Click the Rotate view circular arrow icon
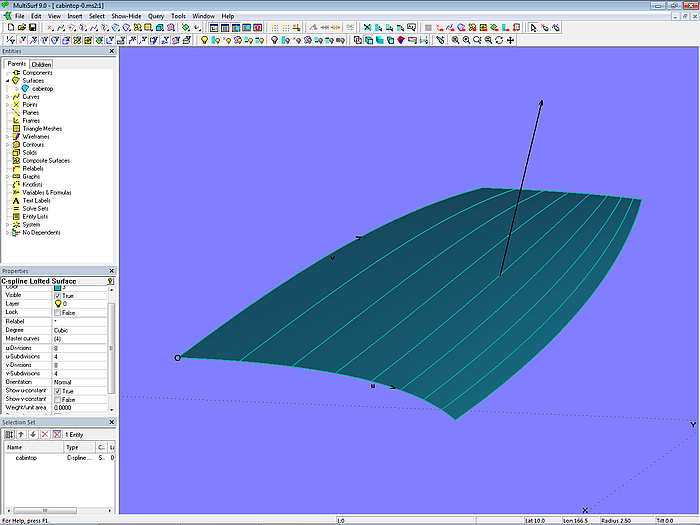700x525 pixels. (x=499, y=40)
